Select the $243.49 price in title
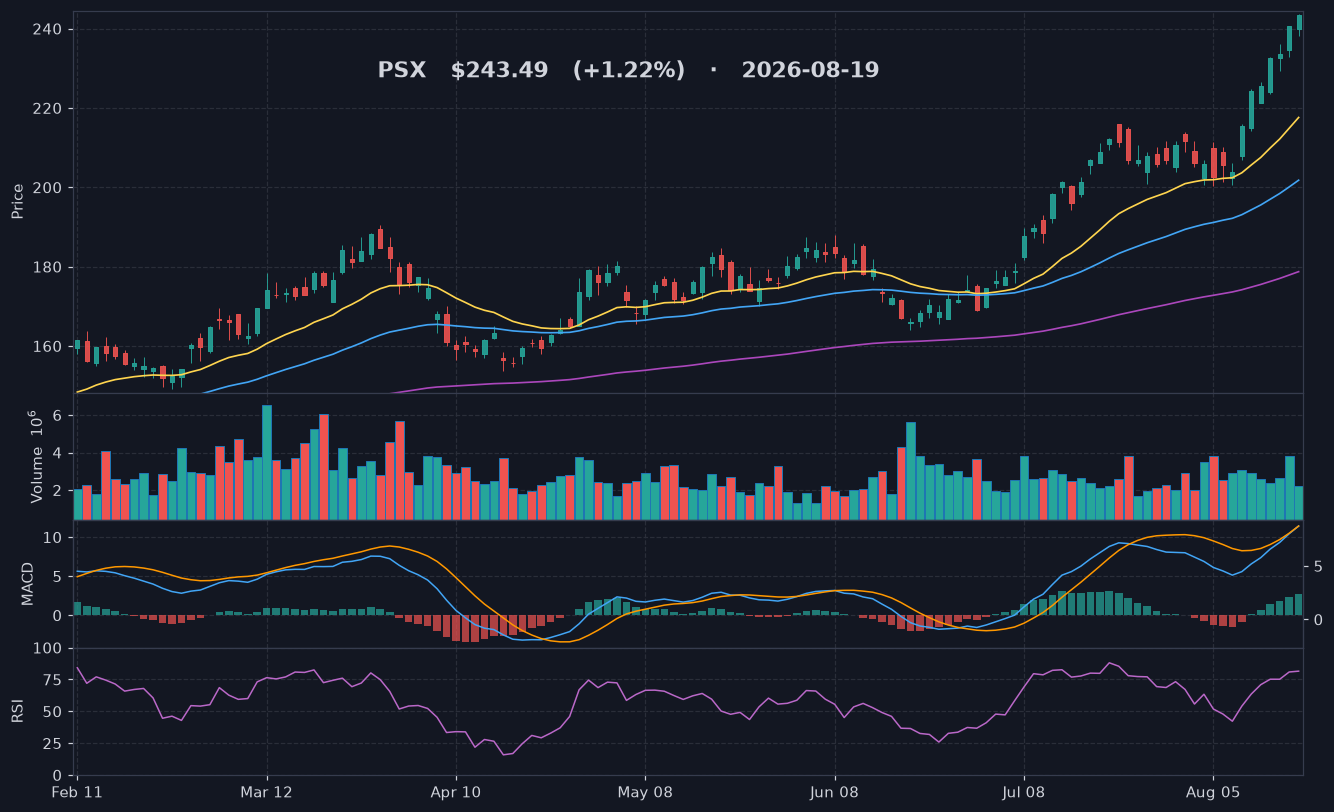Screen dimensions: 1334x812 pyautogui.click(x=499, y=71)
